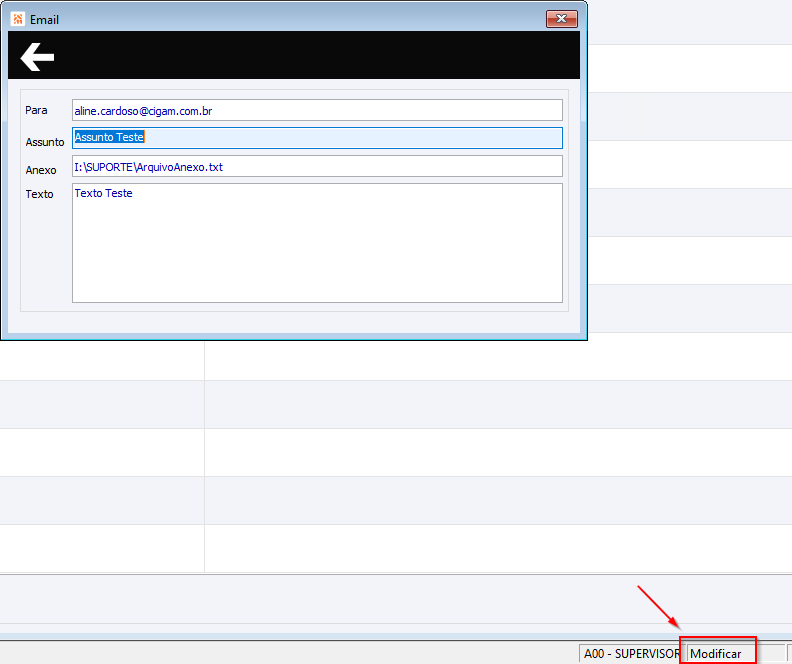
Task: Click the Assunto label
Action: (x=45, y=142)
